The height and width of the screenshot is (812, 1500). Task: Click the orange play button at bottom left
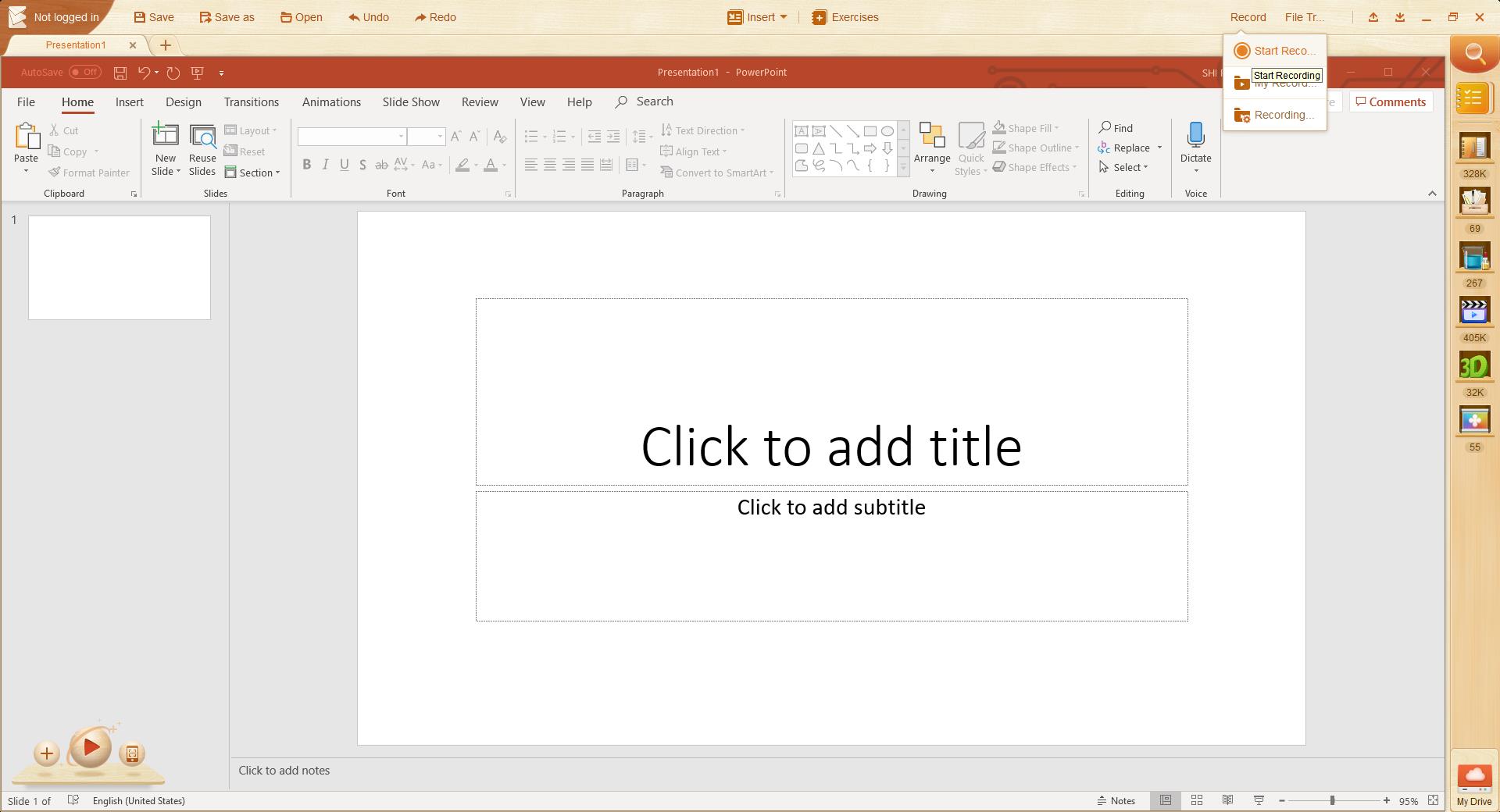[x=91, y=747]
